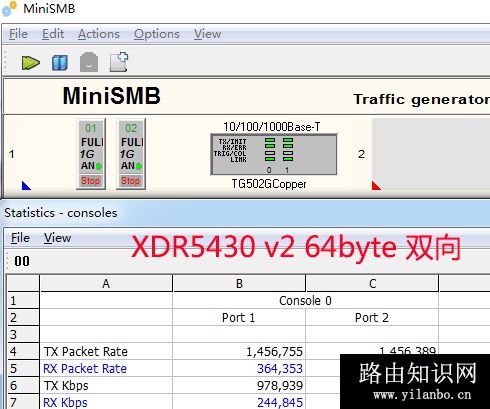Stop port 02 traffic

(x=131, y=181)
